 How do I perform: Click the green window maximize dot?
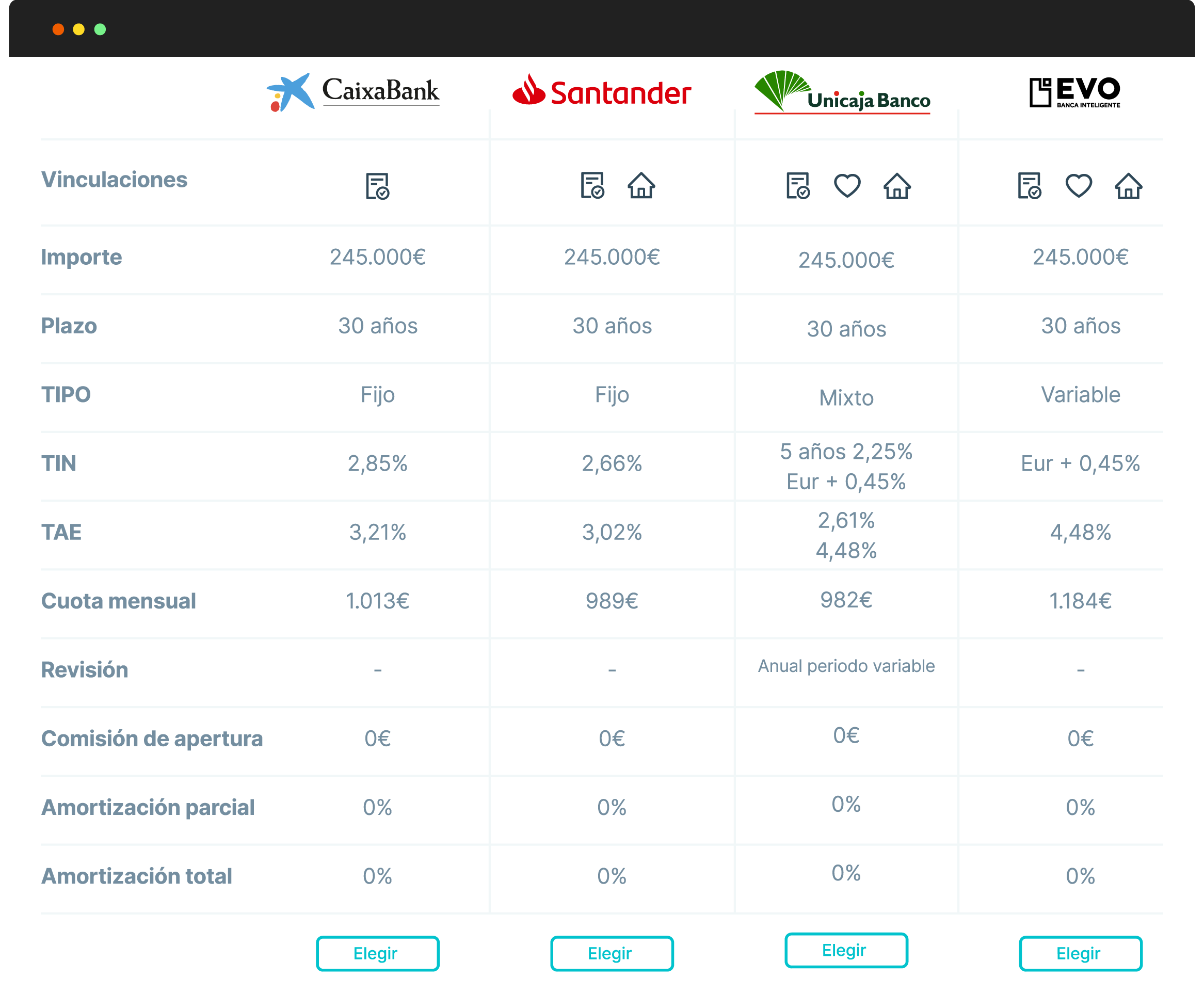[x=100, y=29]
